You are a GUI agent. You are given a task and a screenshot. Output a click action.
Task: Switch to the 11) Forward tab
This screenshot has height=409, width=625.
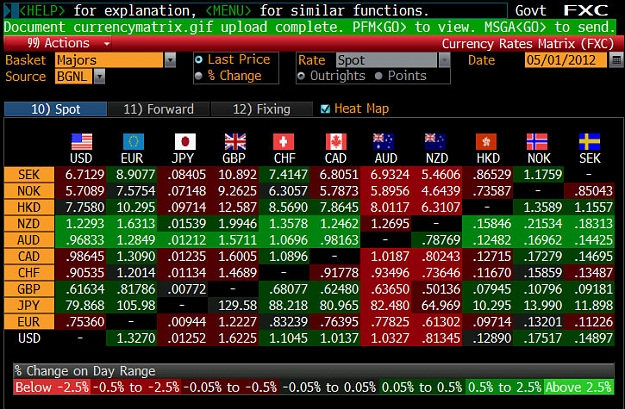pyautogui.click(x=158, y=109)
